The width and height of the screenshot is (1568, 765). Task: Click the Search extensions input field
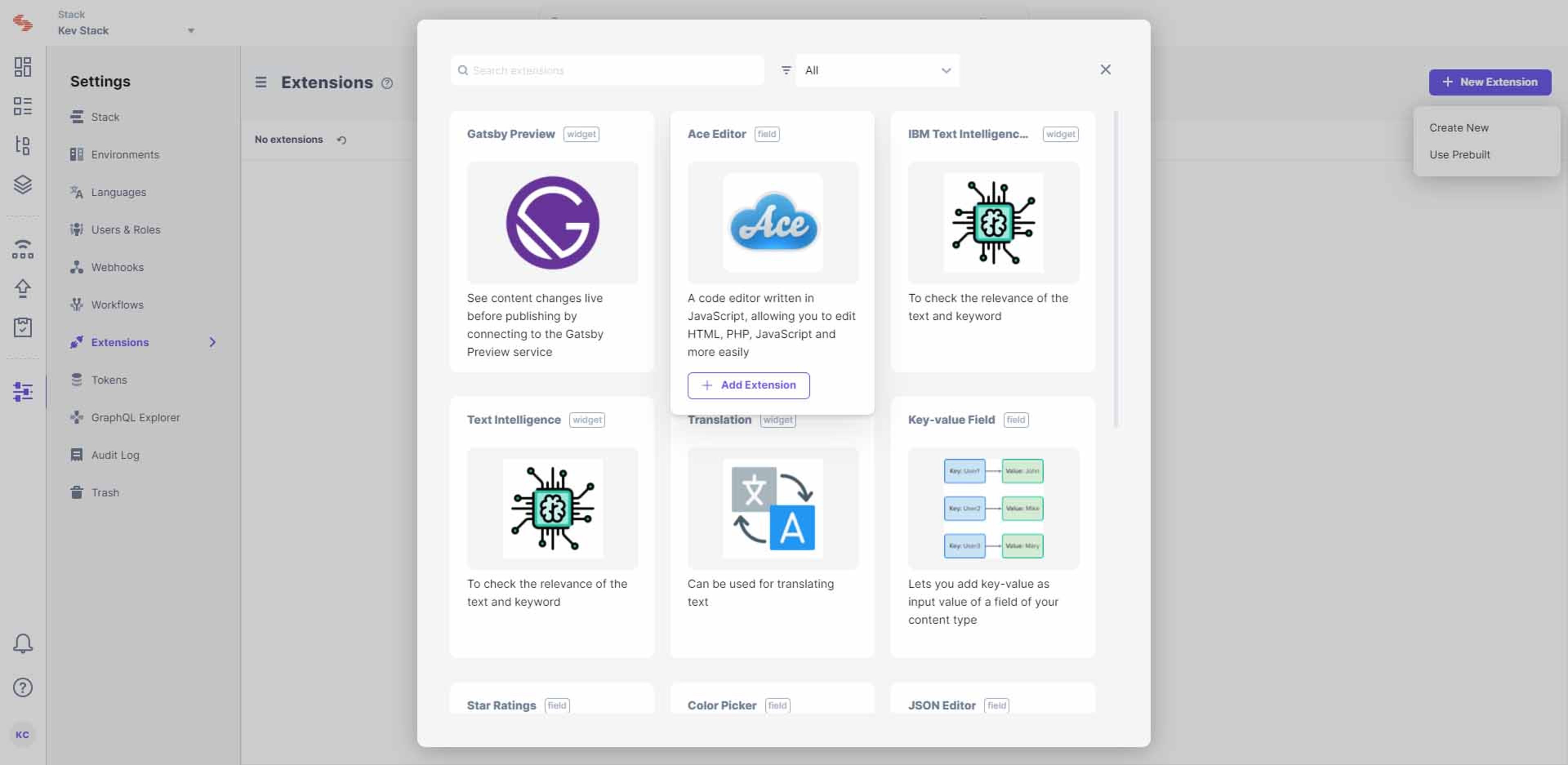coord(607,71)
